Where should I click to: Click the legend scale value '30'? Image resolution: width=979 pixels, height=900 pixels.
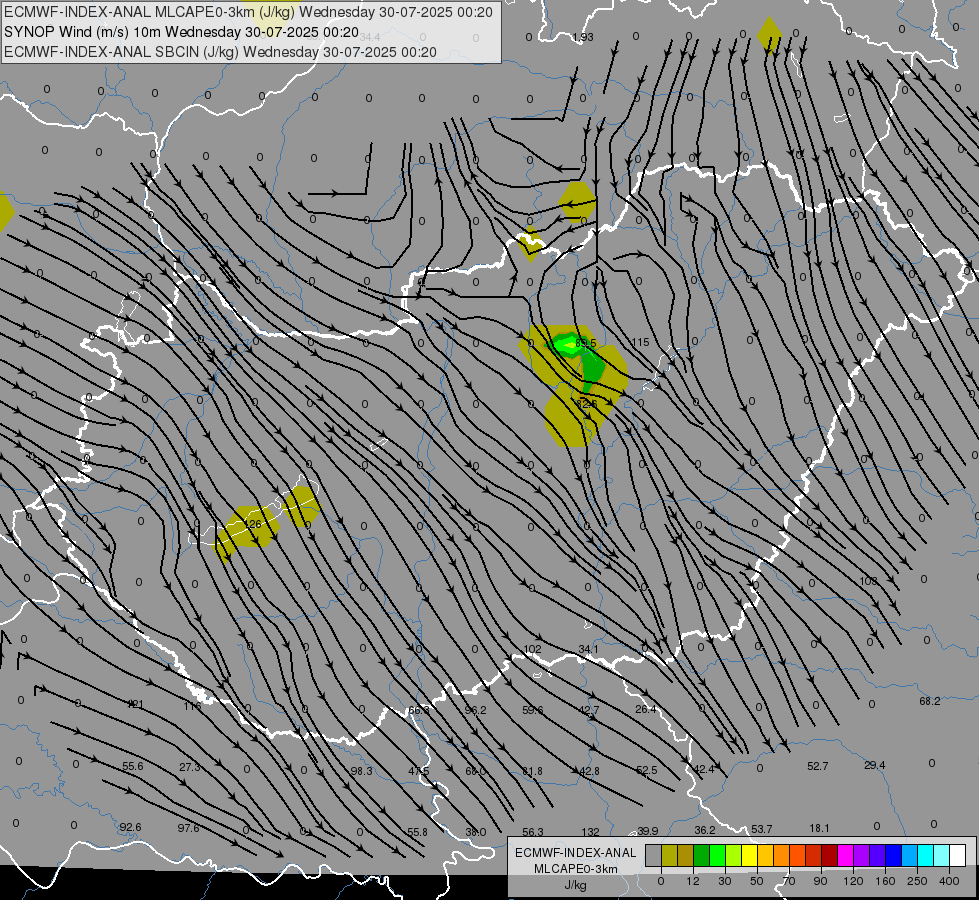pos(724,881)
